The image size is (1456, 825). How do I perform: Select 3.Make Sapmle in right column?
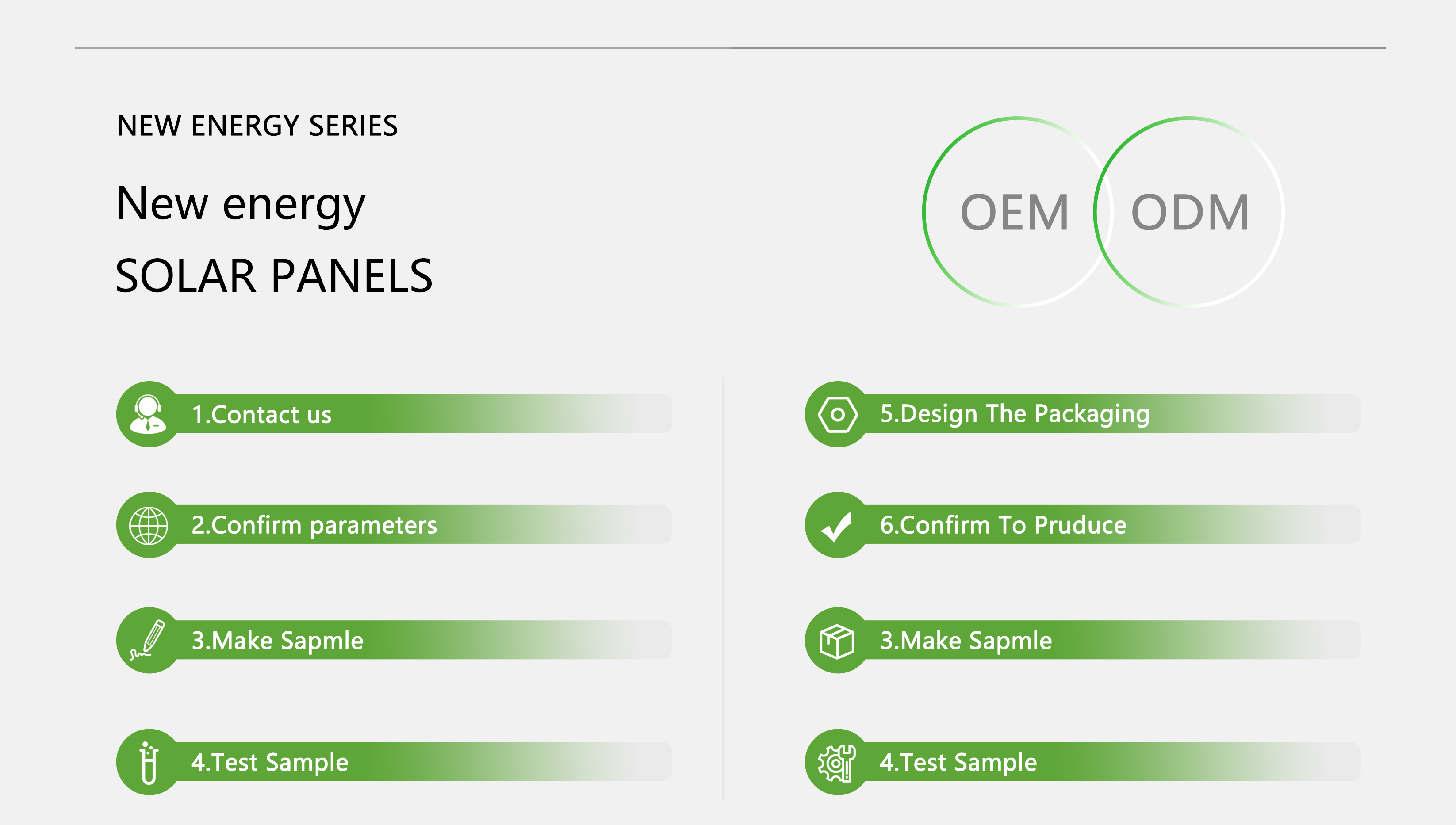tap(966, 641)
